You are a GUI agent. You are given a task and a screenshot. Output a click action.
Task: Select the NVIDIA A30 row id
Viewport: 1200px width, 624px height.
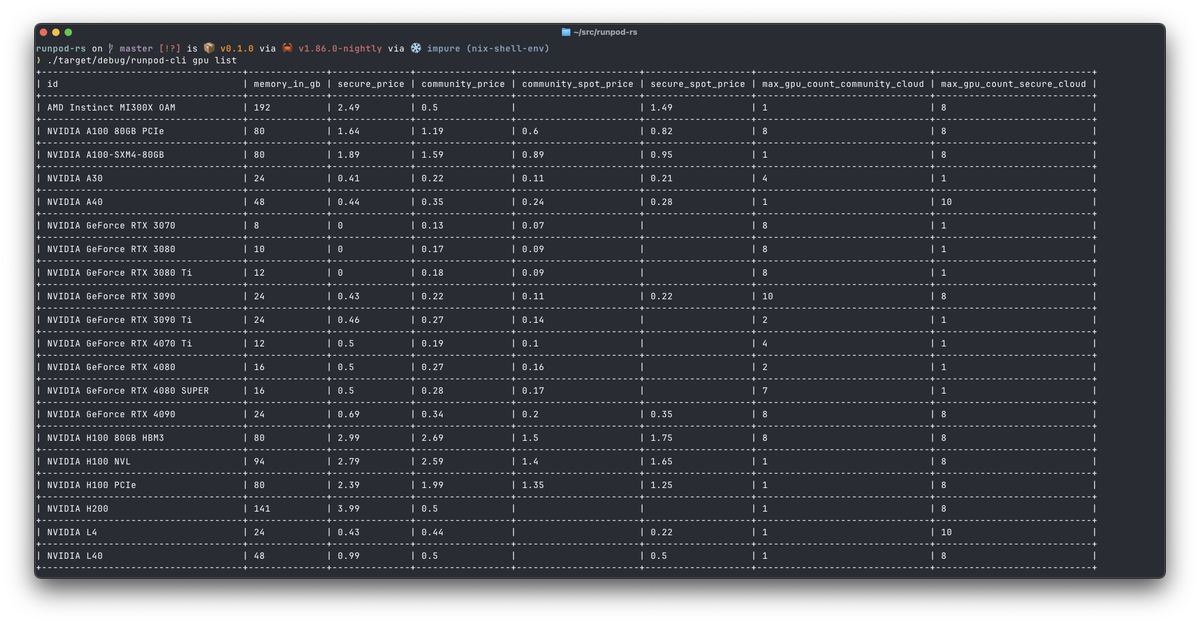[75, 178]
